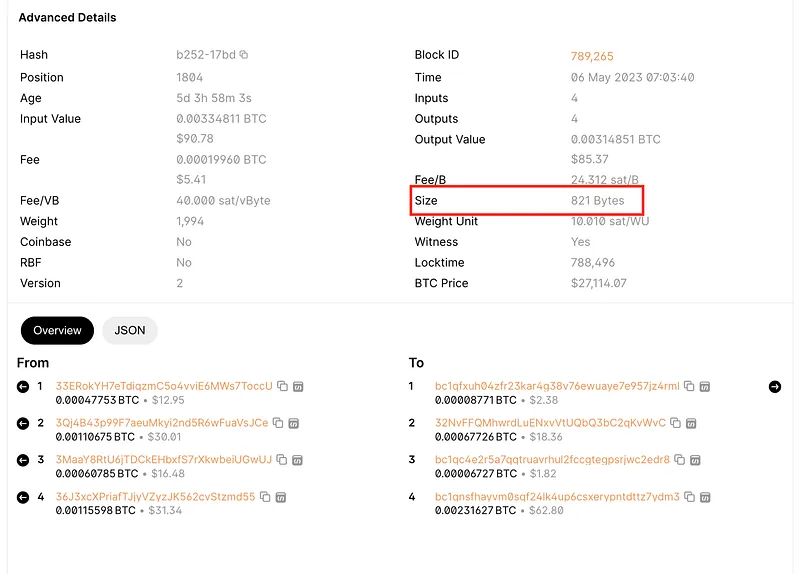800x574 pixels.
Task: Click the Size 821 Bytes value
Action: click(x=597, y=201)
